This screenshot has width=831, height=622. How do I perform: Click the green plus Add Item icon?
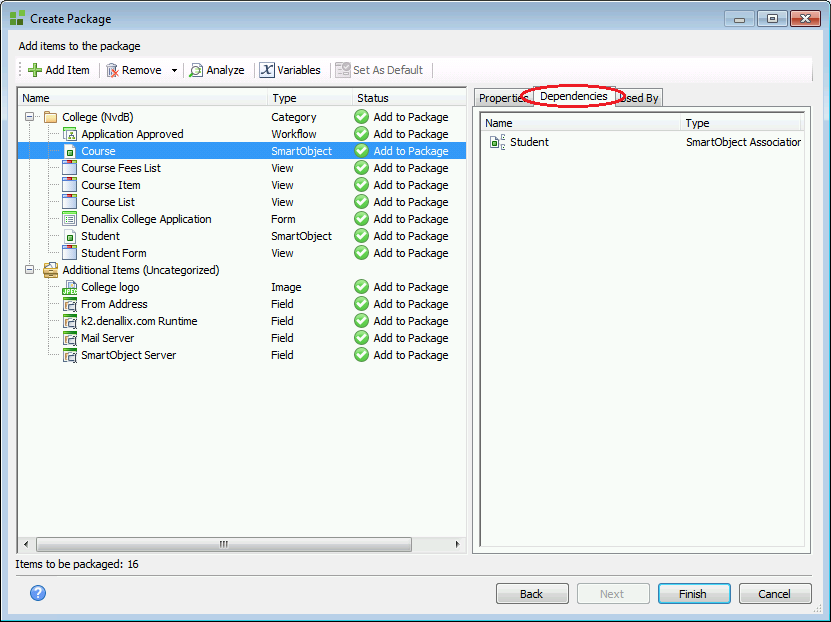[x=34, y=70]
